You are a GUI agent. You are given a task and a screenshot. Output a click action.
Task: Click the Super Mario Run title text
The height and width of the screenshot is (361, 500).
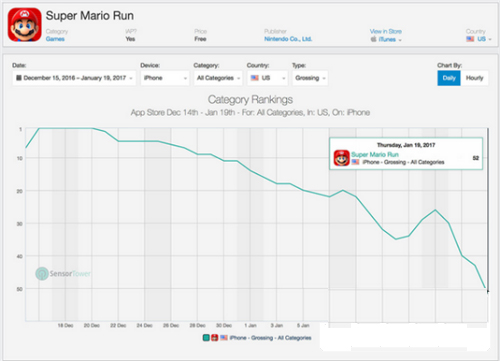click(x=90, y=16)
